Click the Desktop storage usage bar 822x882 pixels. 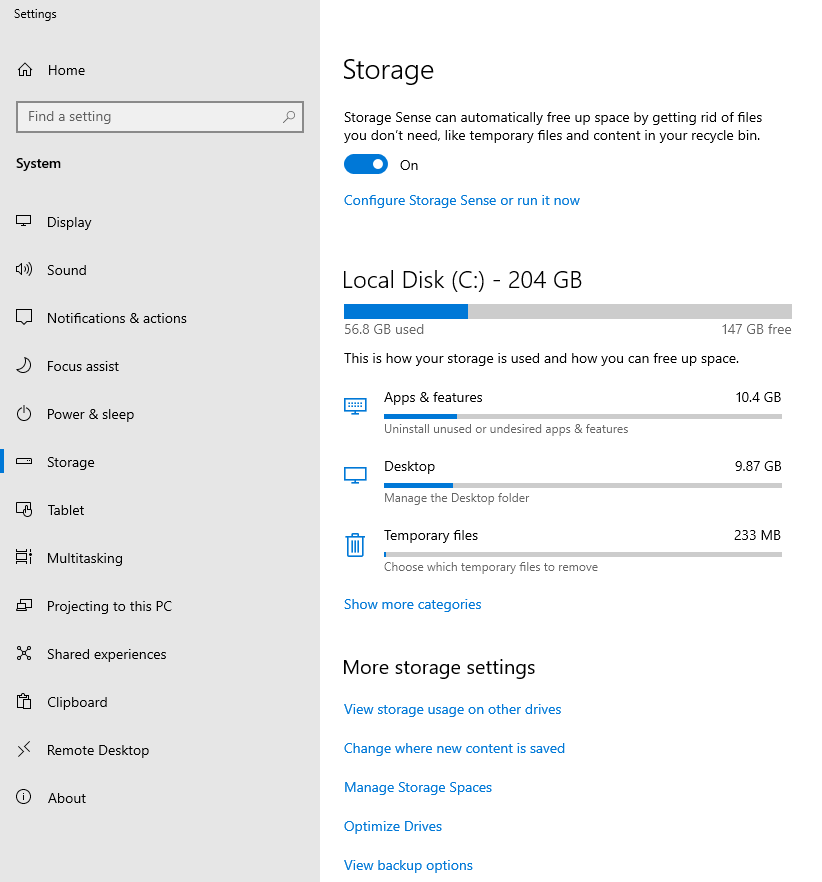(x=583, y=485)
